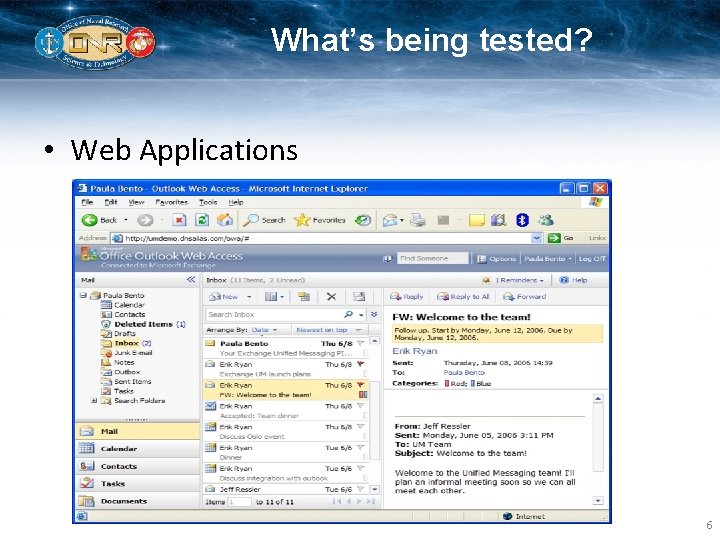Collapse the Paula Bento folder tree
The width and height of the screenshot is (720, 540).
83,295
